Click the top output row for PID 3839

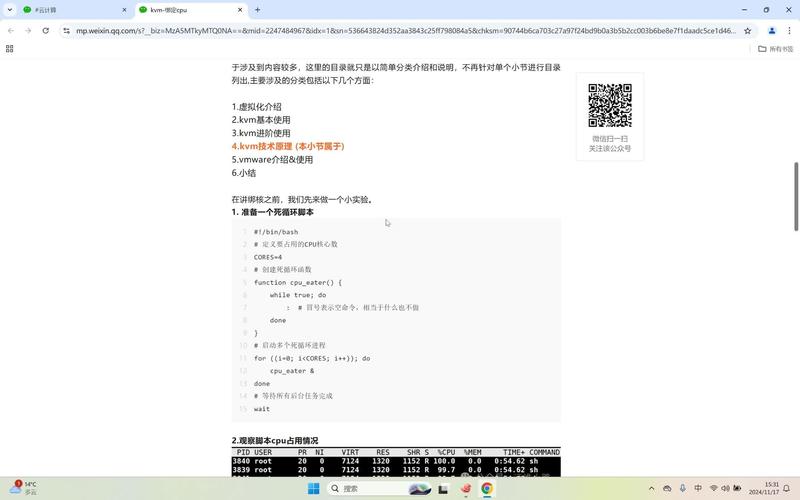pos(396,469)
